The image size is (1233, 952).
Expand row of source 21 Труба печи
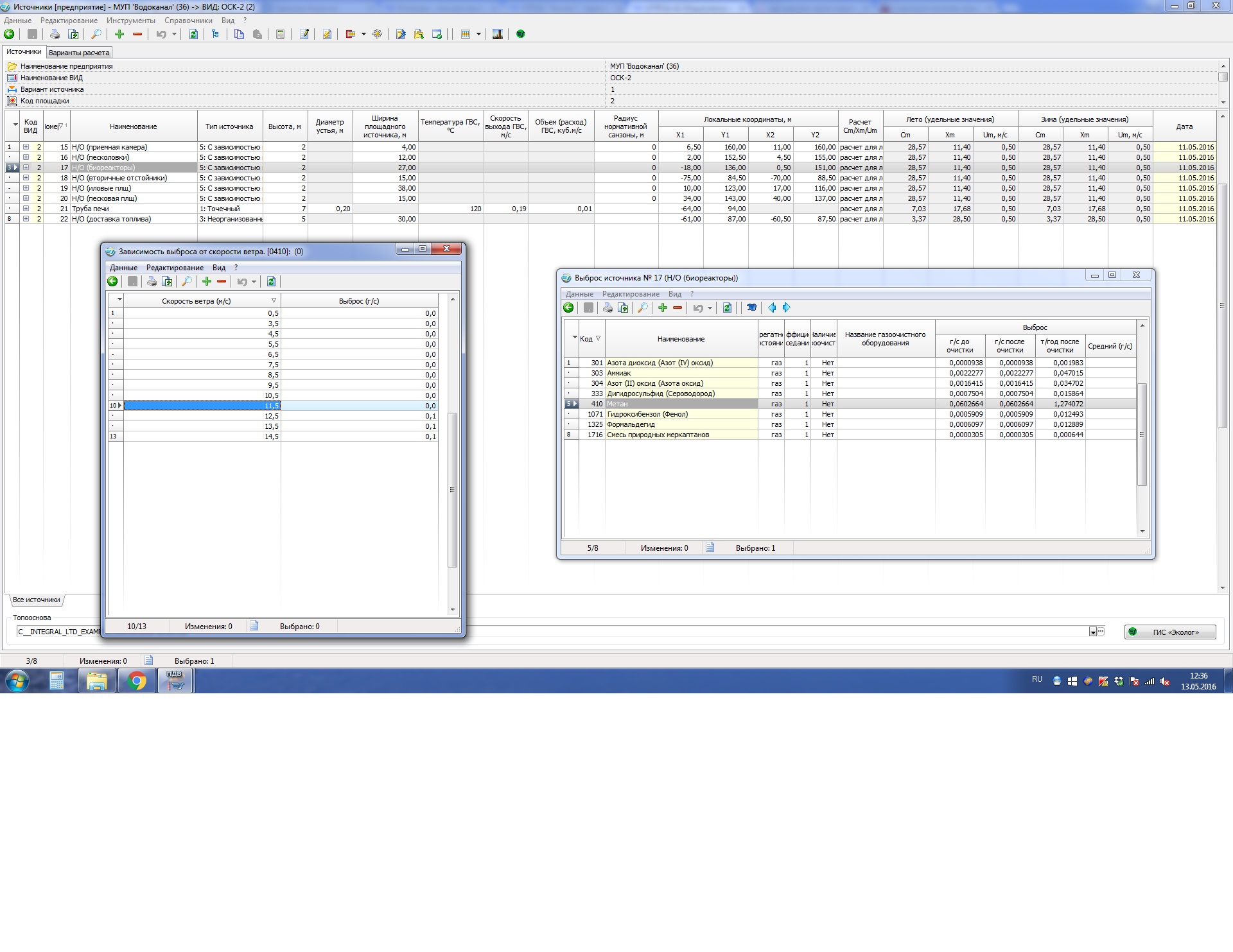click(x=26, y=209)
